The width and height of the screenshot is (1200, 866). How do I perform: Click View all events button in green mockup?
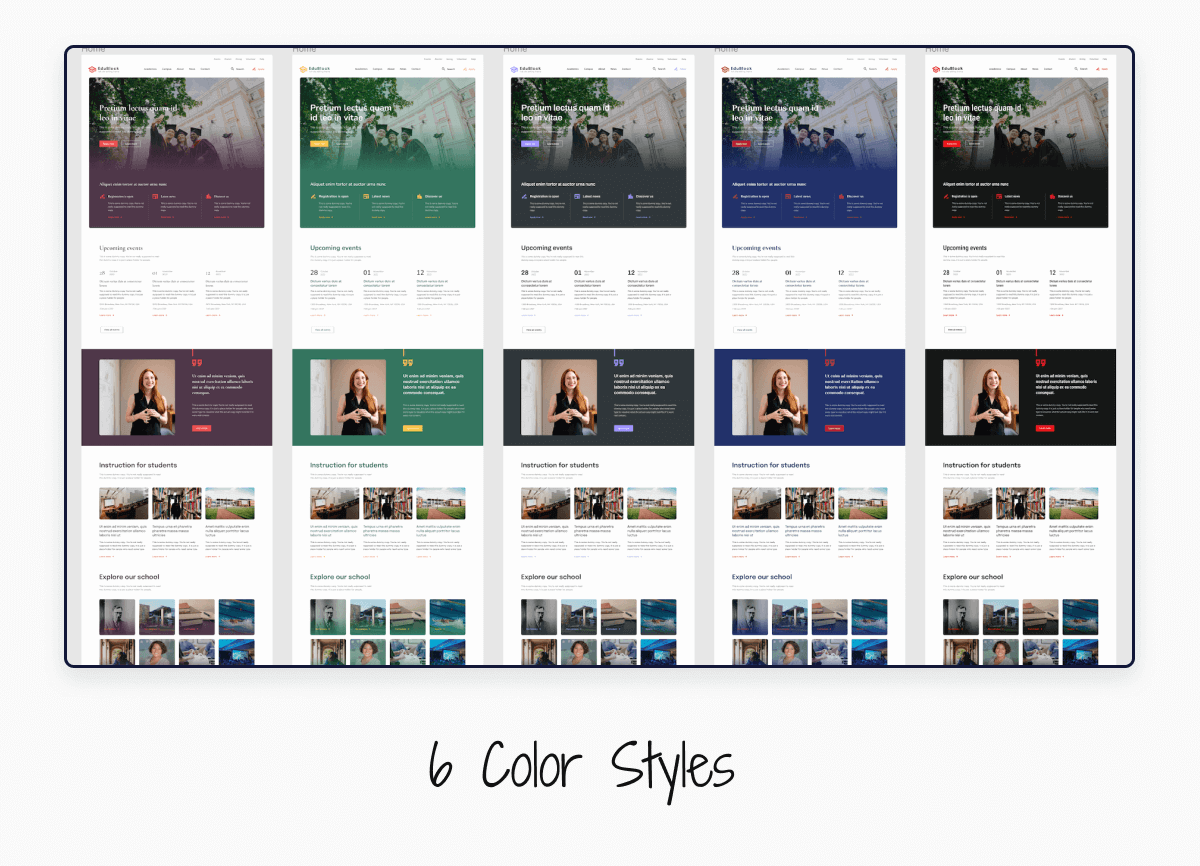coord(322,329)
